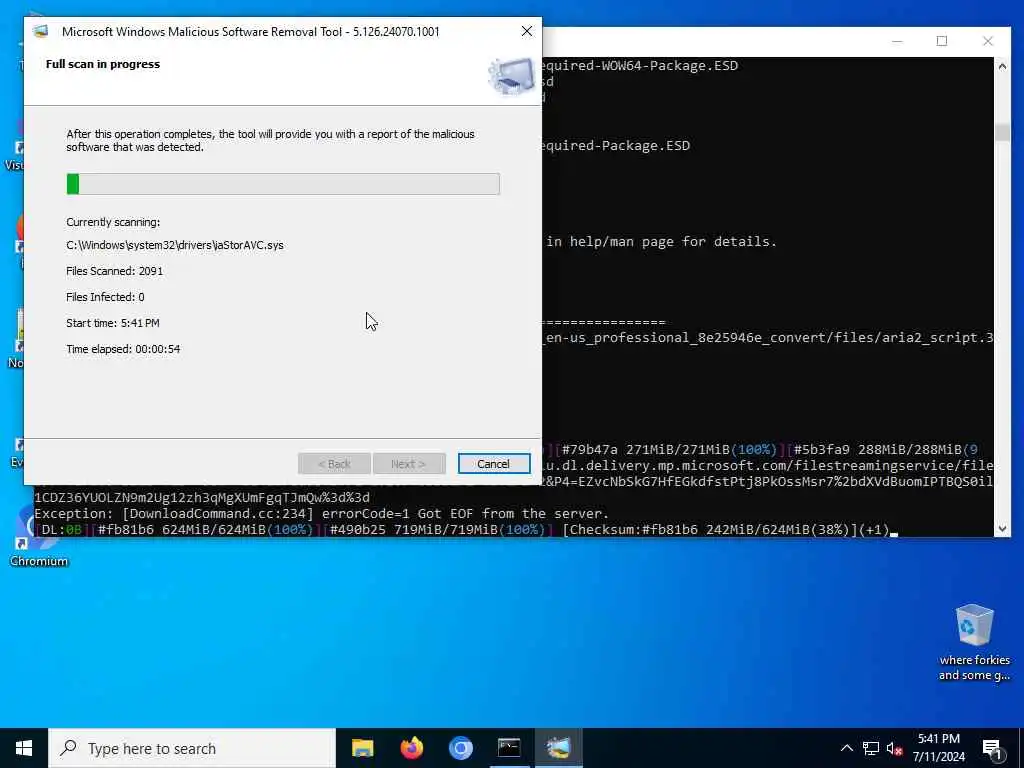Click the Files Scanned: 2091 text

pos(114,271)
